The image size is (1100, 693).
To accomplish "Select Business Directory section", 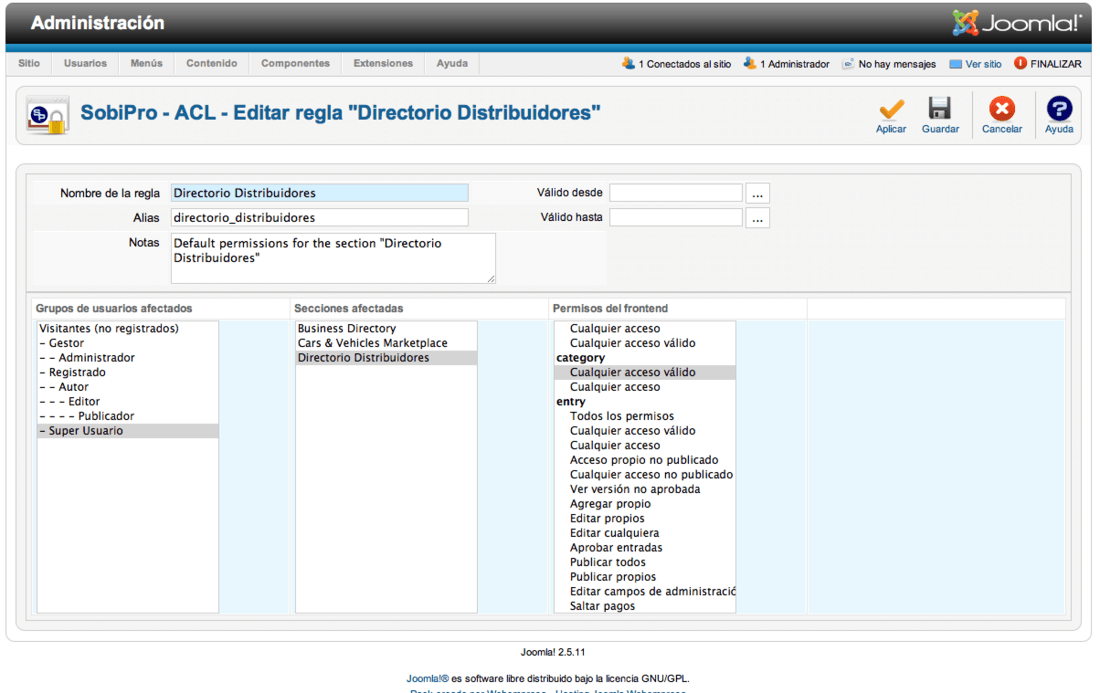I will pos(386,328).
